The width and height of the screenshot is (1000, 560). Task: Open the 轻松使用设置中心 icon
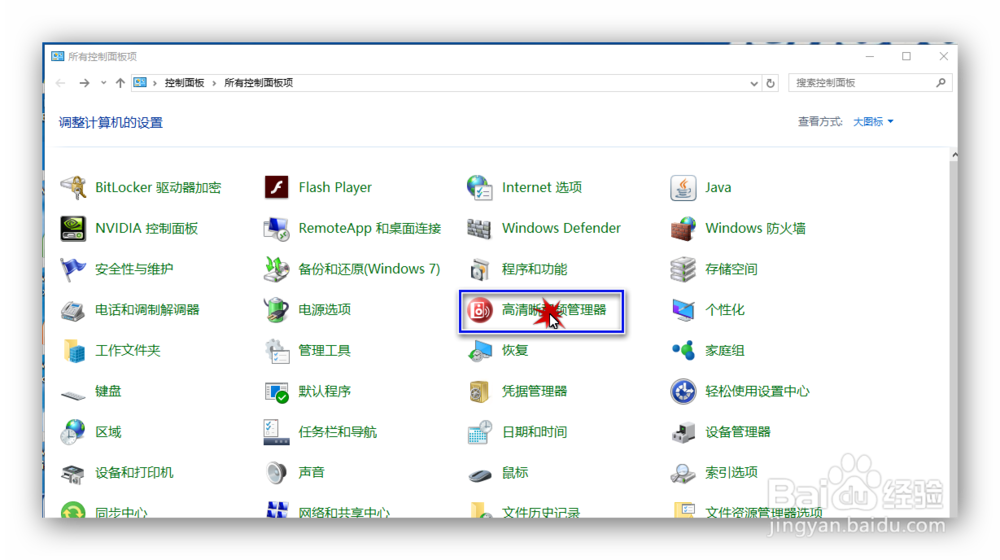coord(683,392)
